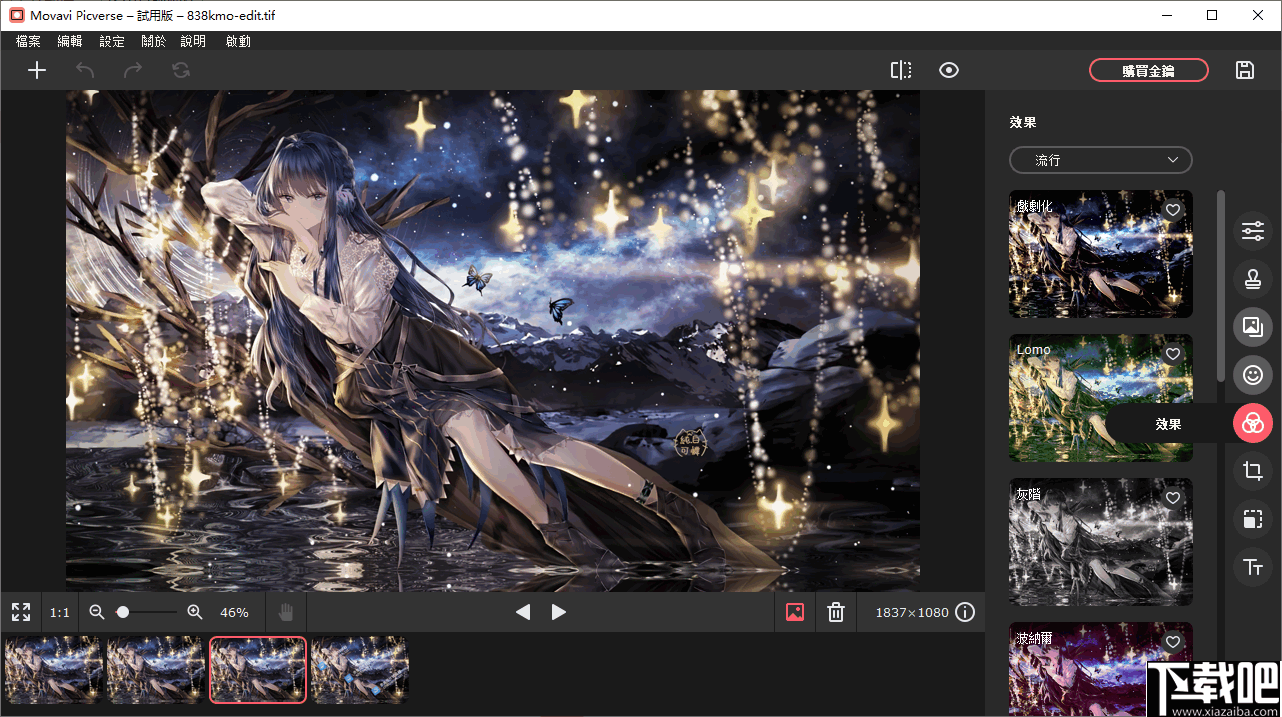Apply the 灰階 grayscale effect
Viewport: 1282px width, 717px height.
coord(1101,542)
